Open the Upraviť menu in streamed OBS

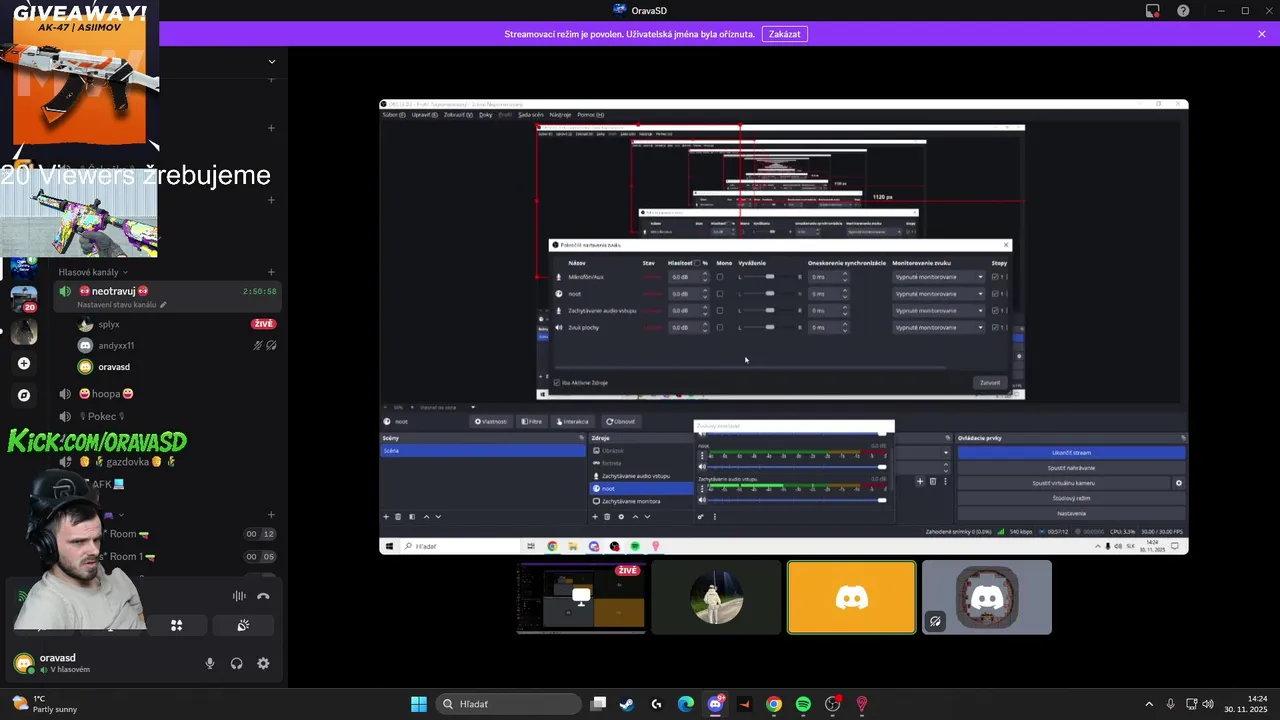(425, 115)
